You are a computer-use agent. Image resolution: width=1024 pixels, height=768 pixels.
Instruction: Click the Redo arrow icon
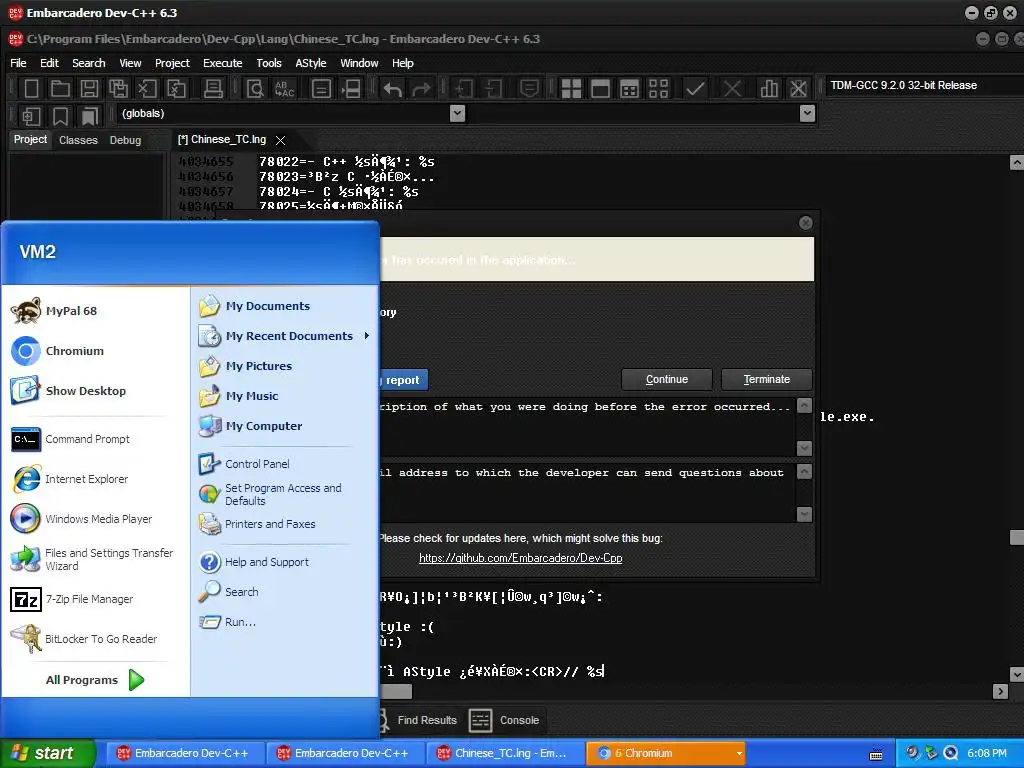(421, 88)
